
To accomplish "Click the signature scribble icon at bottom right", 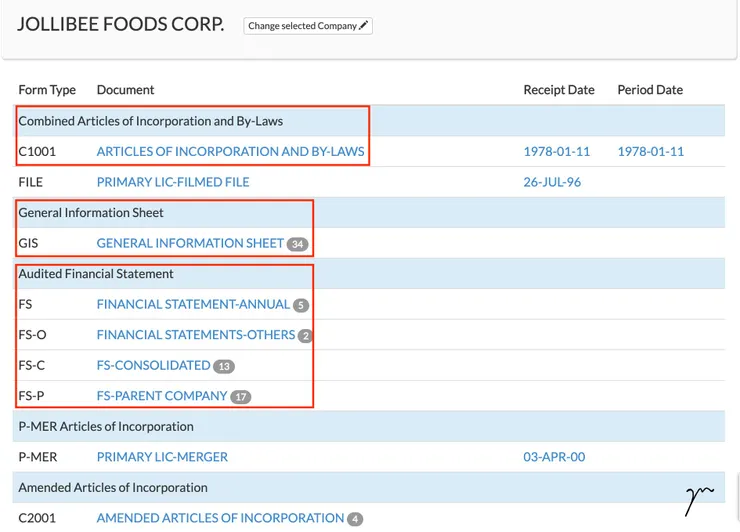I will (x=699, y=498).
